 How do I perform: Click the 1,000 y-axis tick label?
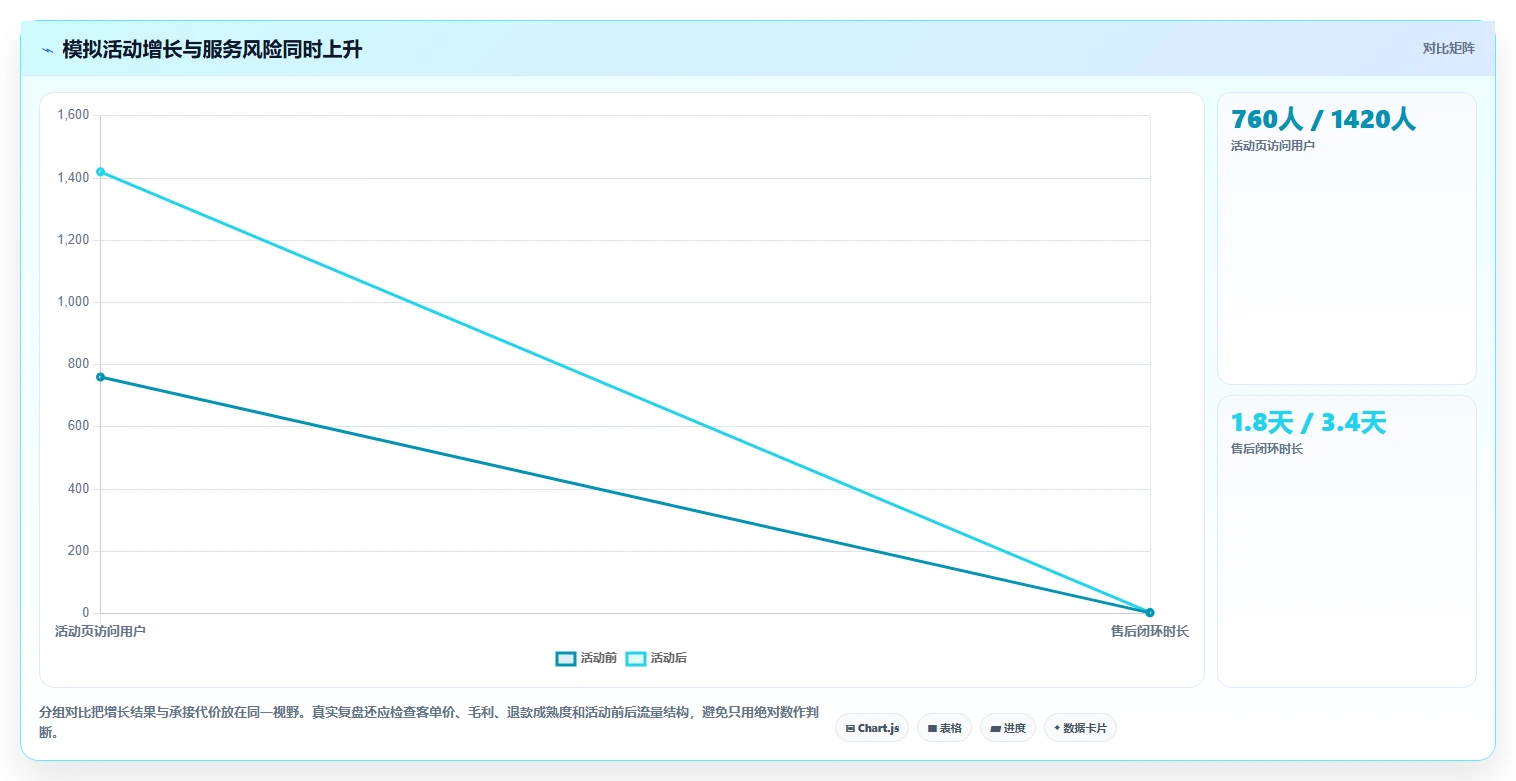73,302
